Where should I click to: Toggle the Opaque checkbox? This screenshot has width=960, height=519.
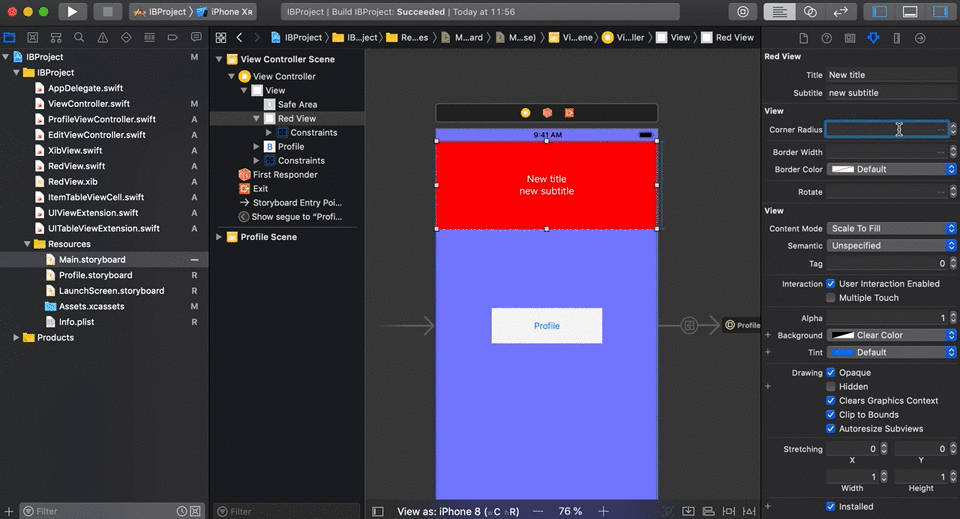(x=830, y=372)
